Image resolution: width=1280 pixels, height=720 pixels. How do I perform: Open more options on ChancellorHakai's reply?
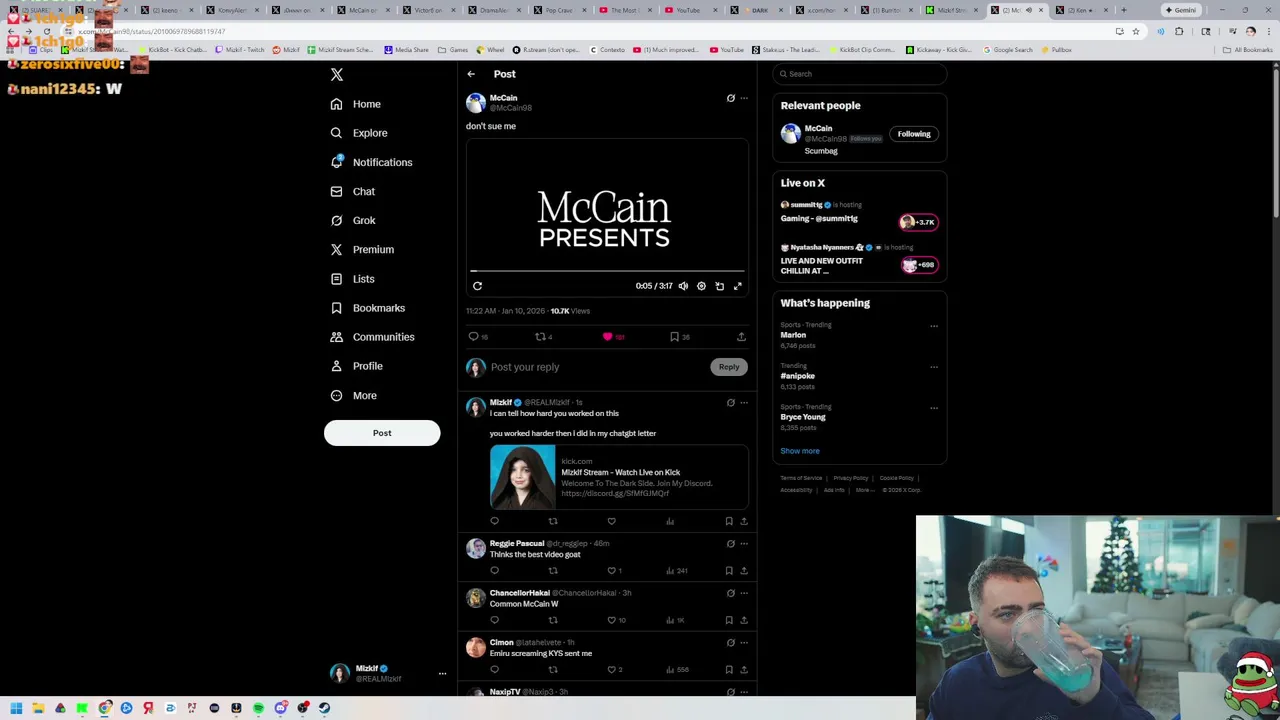click(x=744, y=593)
